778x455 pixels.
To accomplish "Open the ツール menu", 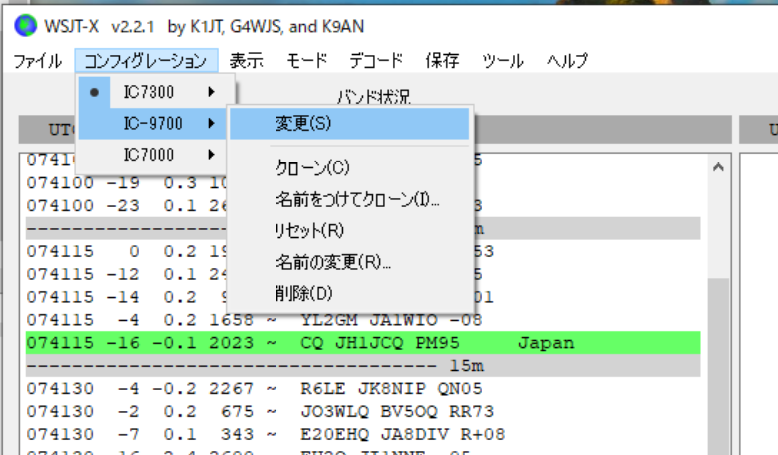I will click(503, 61).
